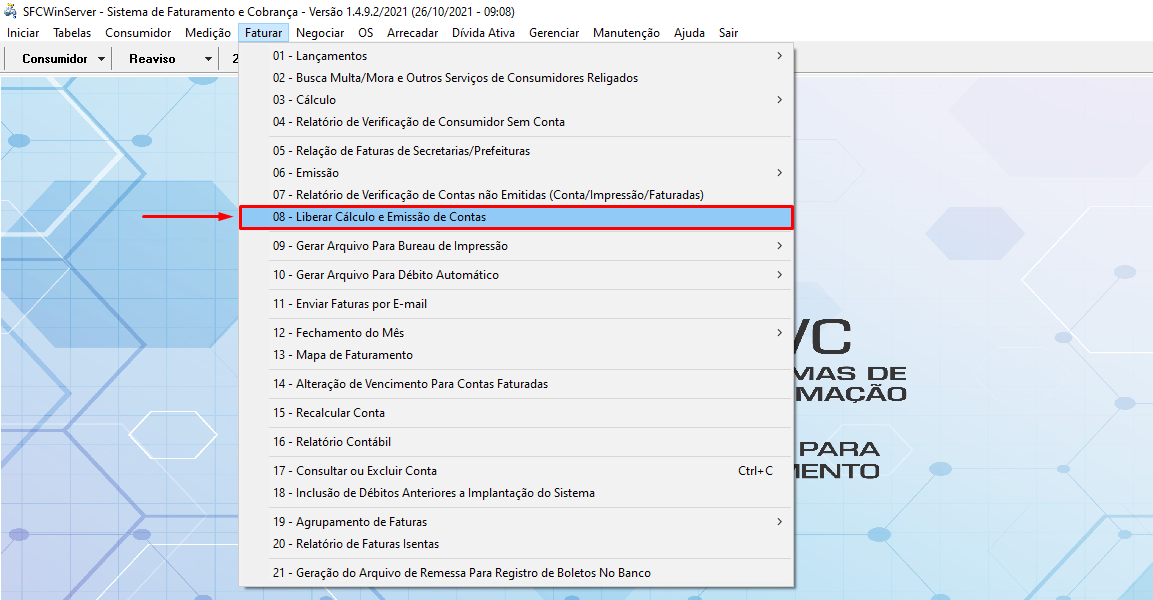Click the SFCWinServer application icon in title bar

point(10,11)
